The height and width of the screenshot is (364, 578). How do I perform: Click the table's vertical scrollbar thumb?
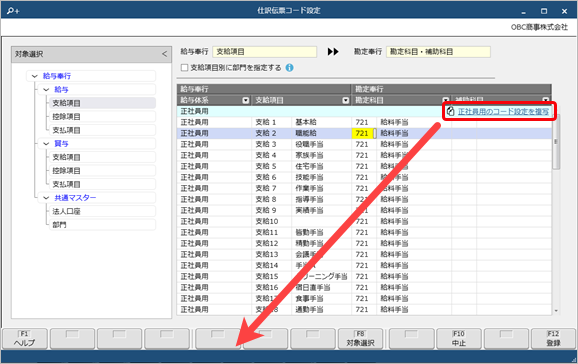click(556, 142)
